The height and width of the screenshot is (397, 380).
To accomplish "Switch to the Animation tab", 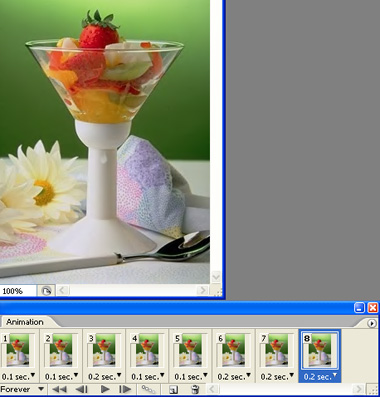I will 25,322.
